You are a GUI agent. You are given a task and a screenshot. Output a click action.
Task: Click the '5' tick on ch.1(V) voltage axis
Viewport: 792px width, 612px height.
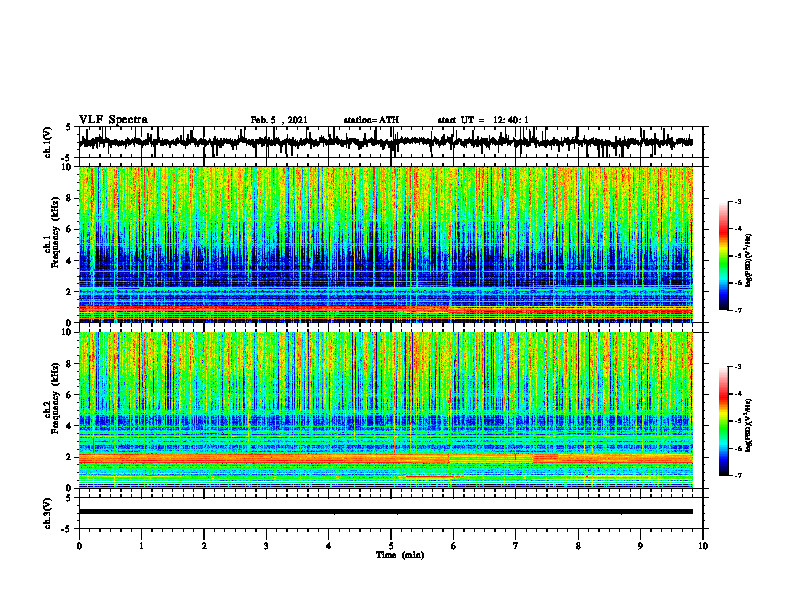68,127
